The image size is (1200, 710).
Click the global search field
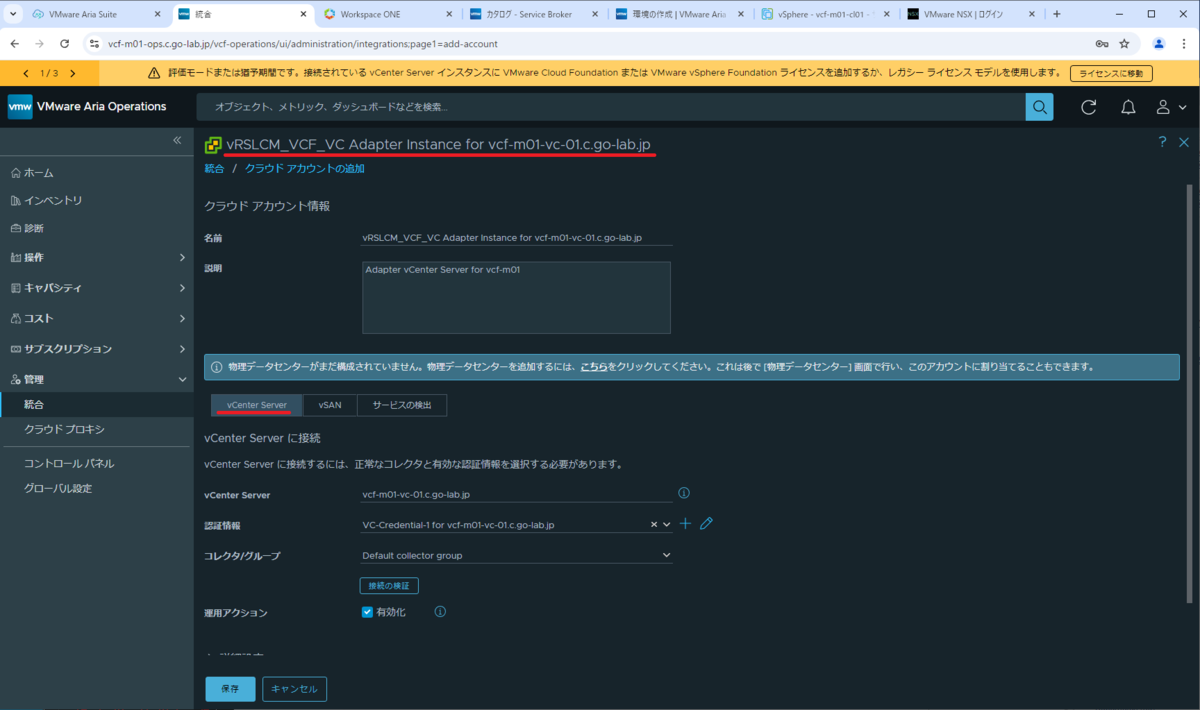tap(610, 107)
